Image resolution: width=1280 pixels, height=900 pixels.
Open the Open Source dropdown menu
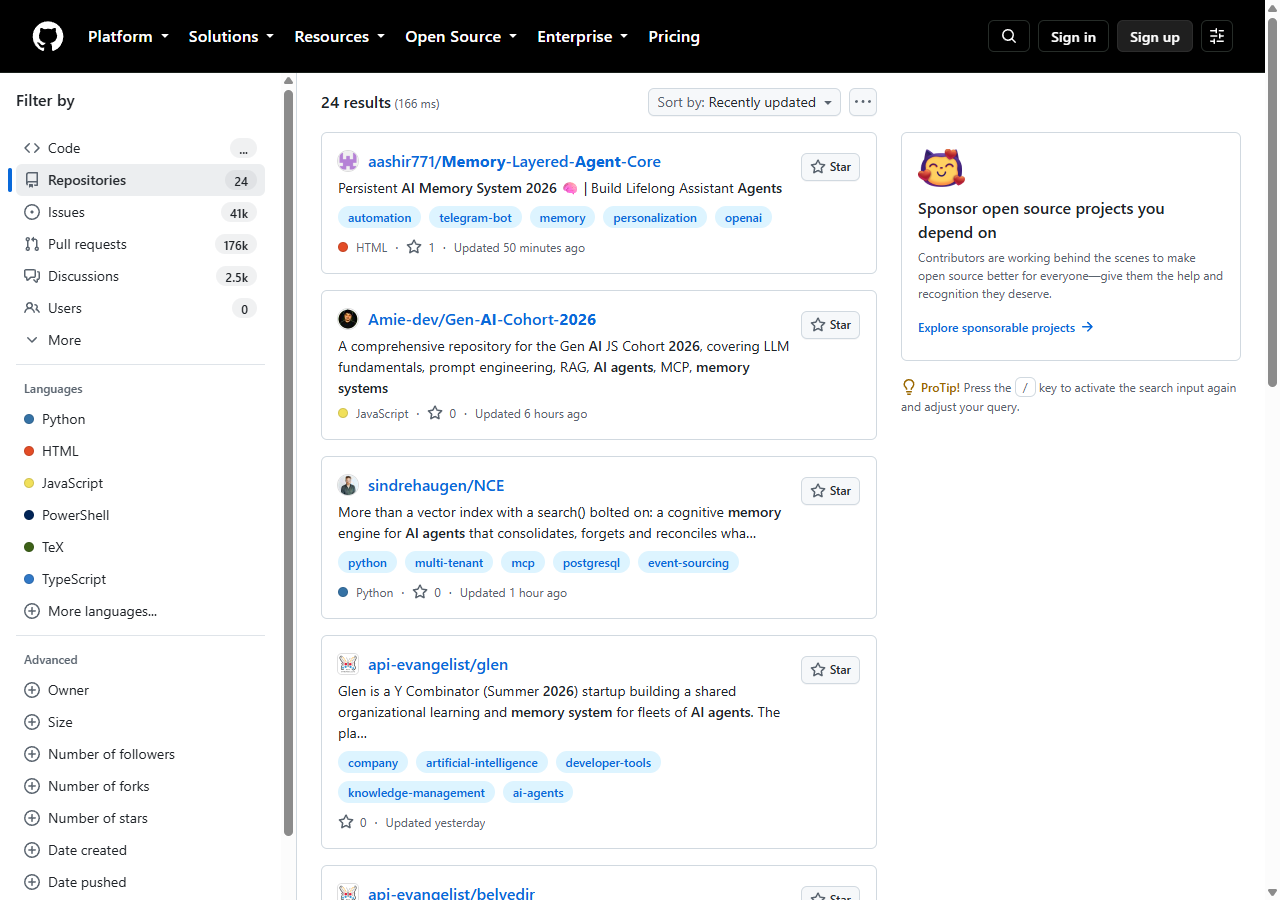[461, 36]
